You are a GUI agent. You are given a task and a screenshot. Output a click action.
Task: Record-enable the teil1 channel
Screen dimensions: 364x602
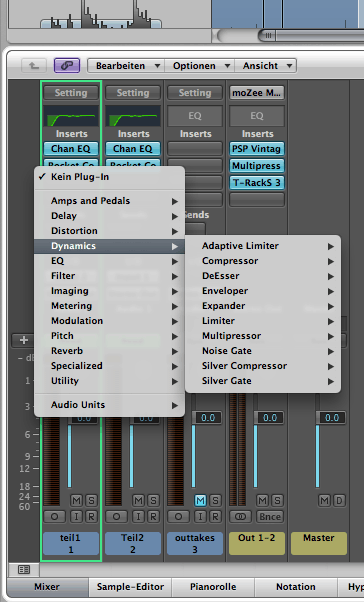pyautogui.click(x=91, y=516)
